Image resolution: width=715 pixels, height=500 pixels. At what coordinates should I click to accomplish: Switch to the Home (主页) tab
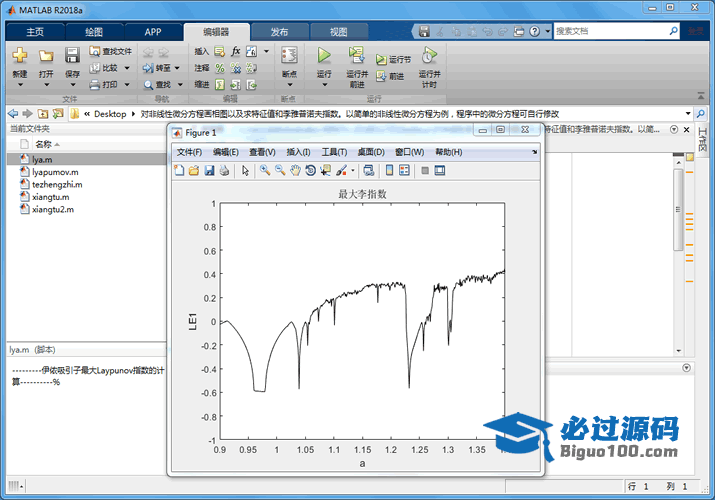(35, 32)
